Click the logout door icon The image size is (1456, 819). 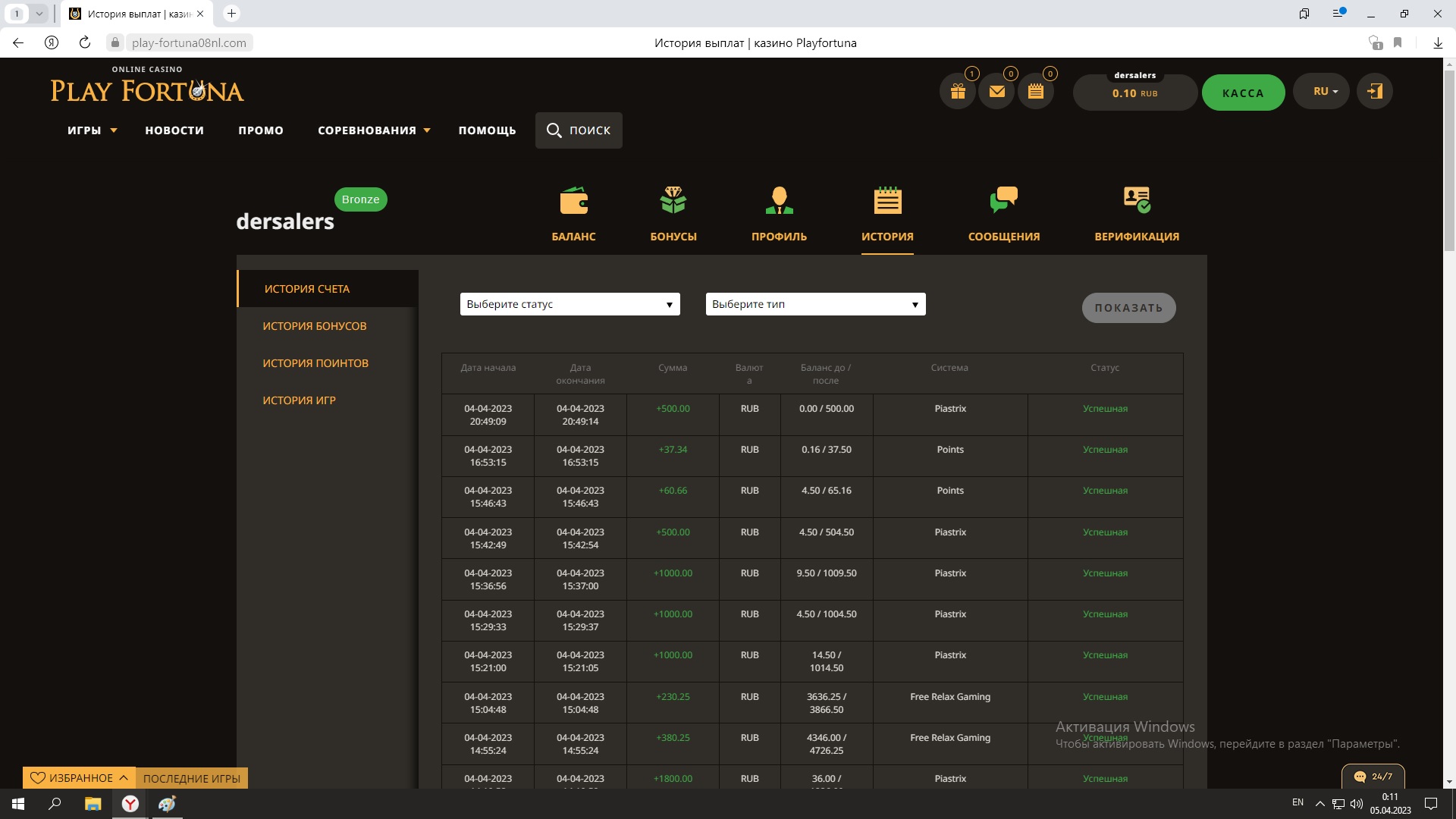coord(1374,92)
